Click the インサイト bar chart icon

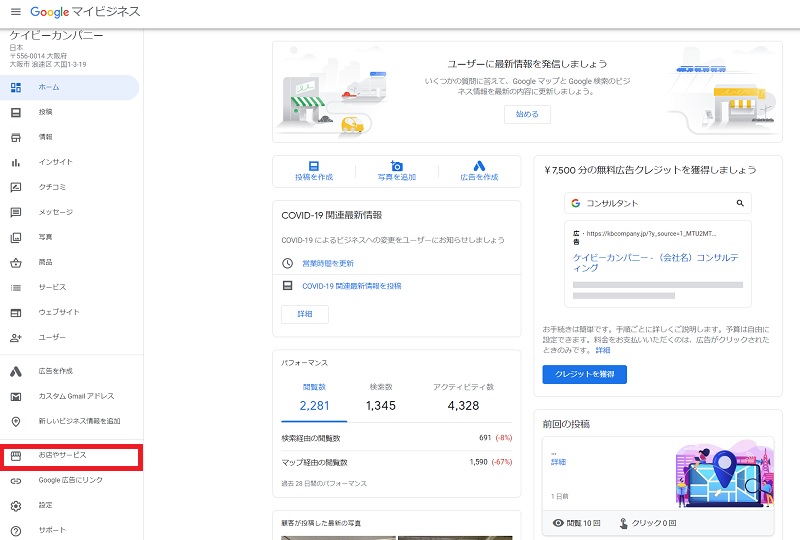(x=16, y=162)
